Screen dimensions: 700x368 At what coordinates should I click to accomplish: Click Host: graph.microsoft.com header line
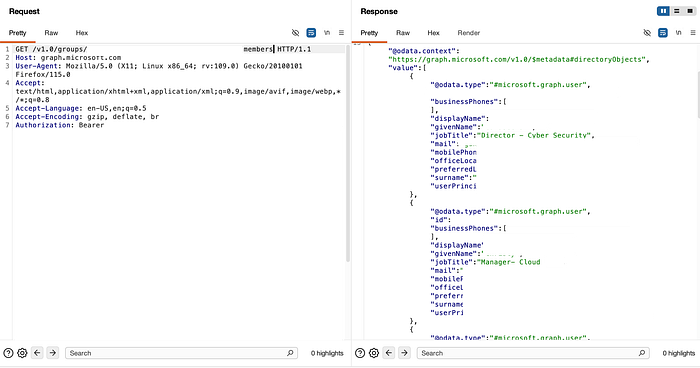click(68, 58)
